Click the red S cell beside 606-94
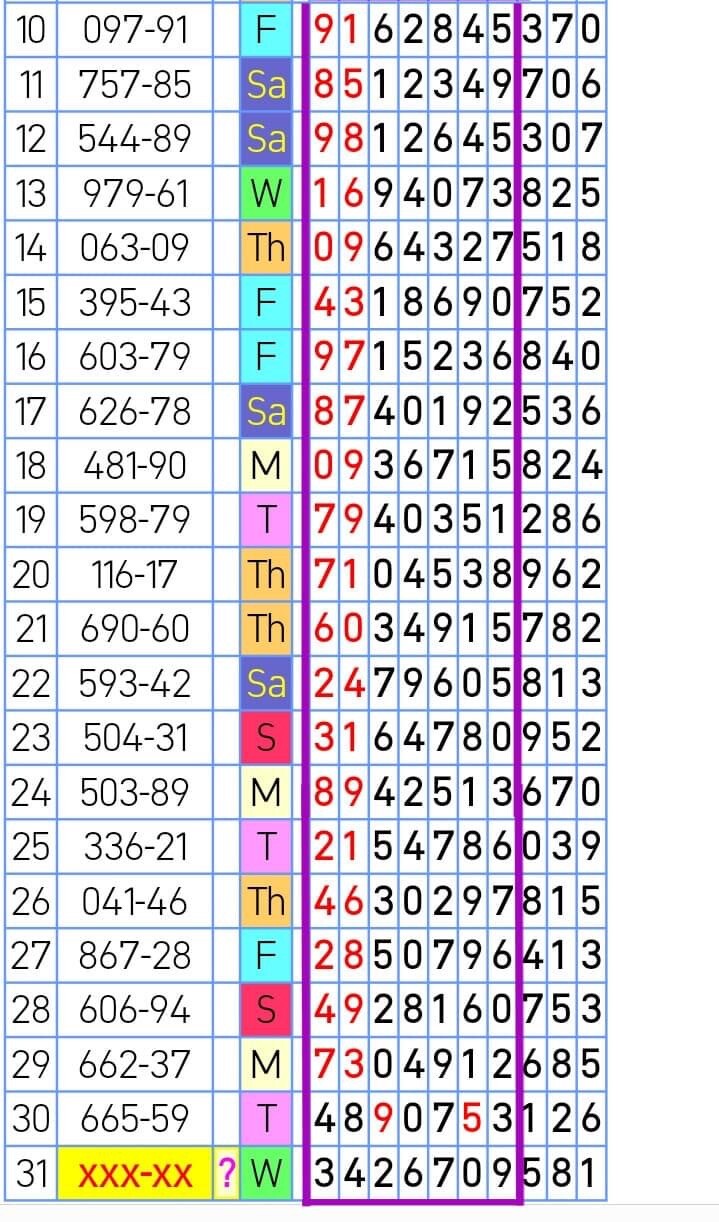Viewport: 719px width, 1222px height. pos(266,1009)
